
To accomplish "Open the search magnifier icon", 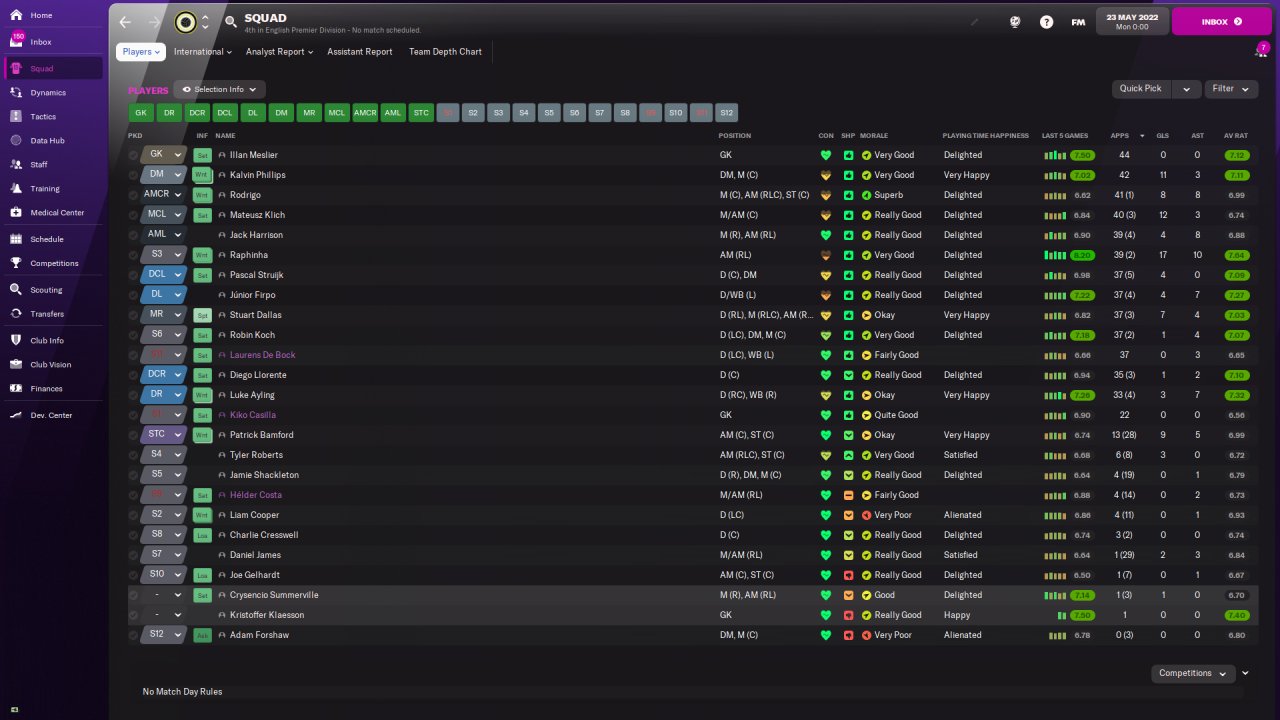I will tap(231, 22).
